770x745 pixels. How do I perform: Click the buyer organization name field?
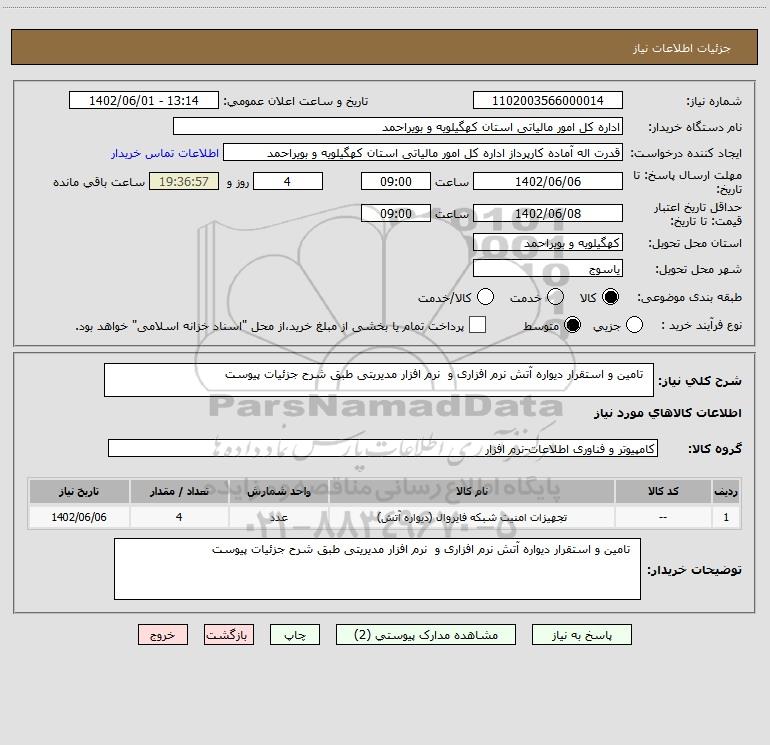(398, 127)
